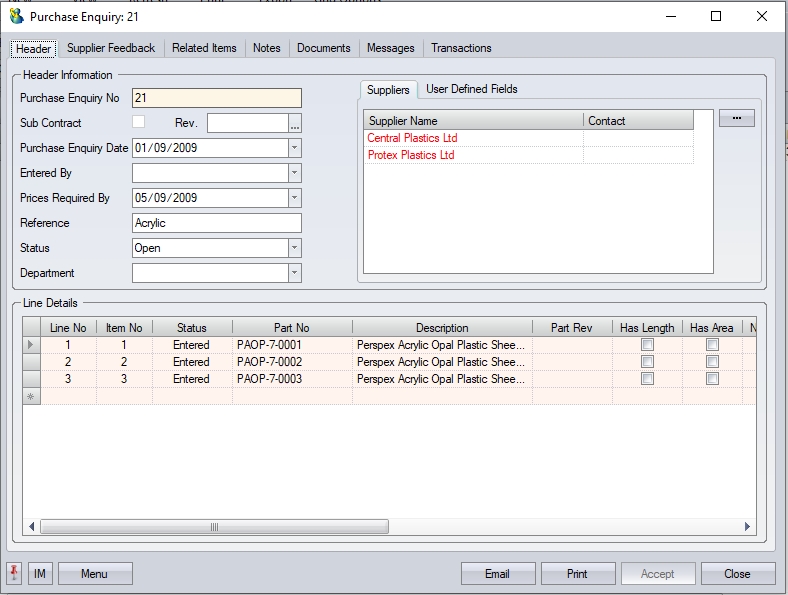This screenshot has height=595, width=788.
Task: Click the IM instant message button
Action: 40,573
